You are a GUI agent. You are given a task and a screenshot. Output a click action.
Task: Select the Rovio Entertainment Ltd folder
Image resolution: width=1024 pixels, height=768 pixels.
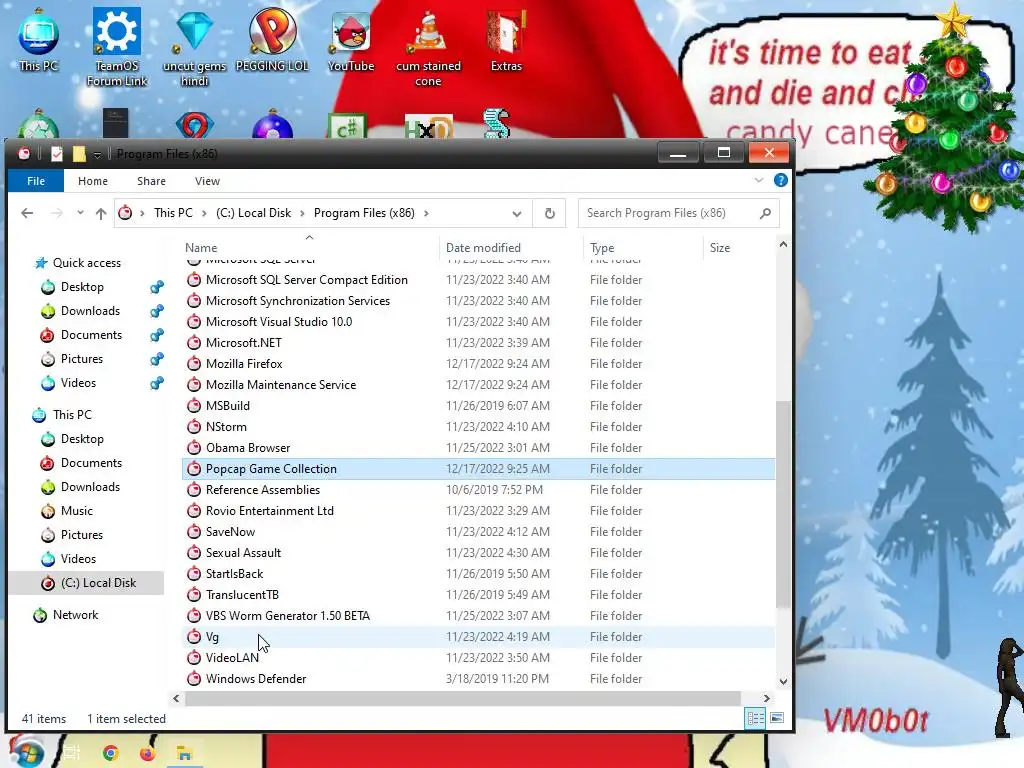478,511
